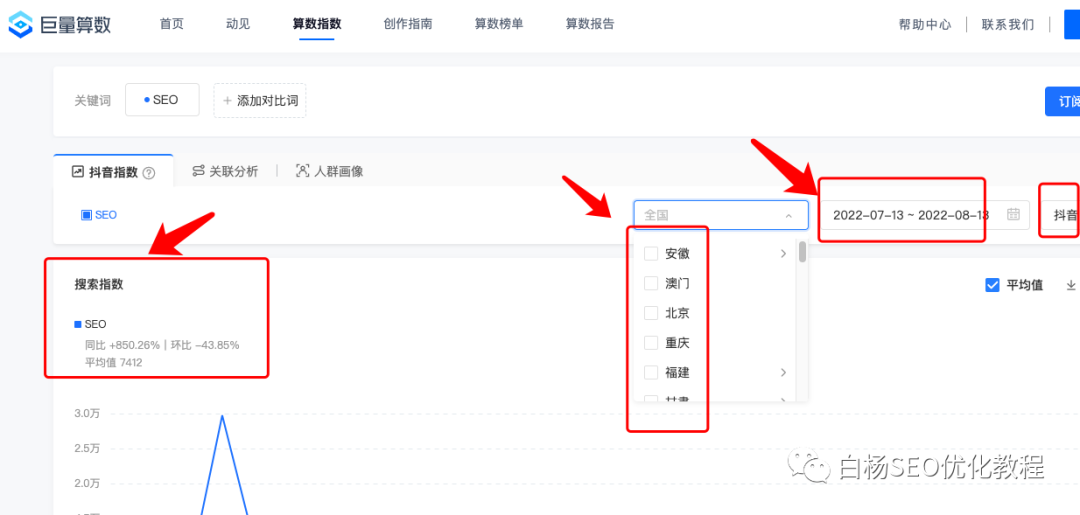
Task: Select the 重庆 checkbox option
Action: [651, 343]
